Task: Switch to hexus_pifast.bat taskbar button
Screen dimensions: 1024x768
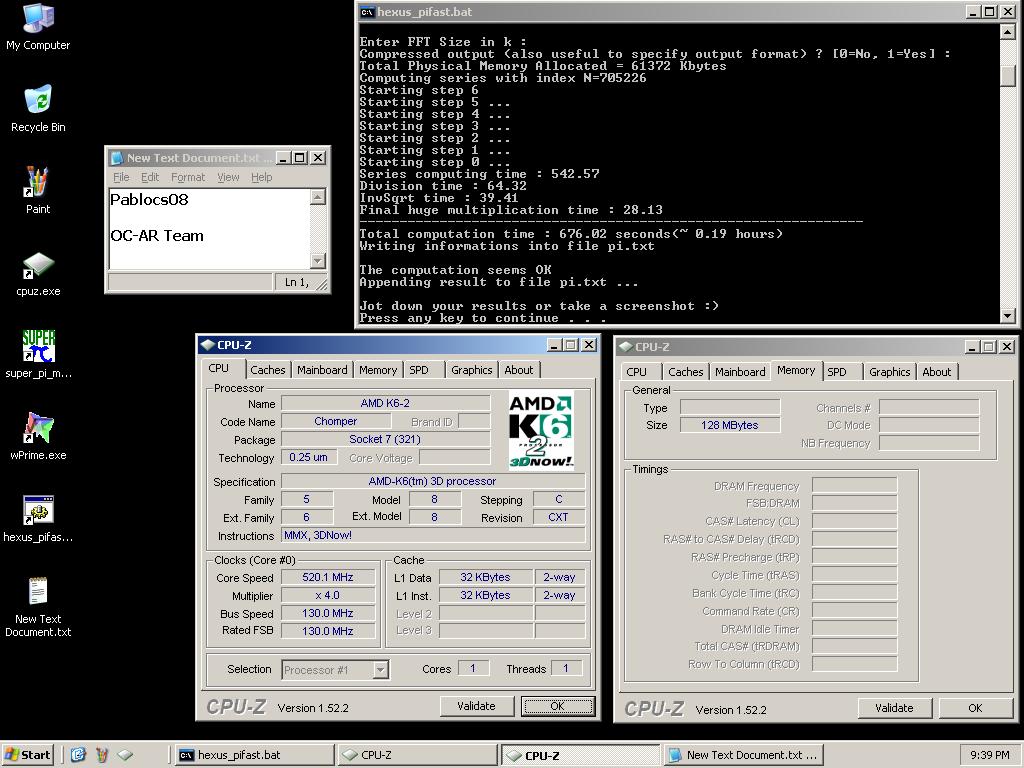Action: coord(255,755)
